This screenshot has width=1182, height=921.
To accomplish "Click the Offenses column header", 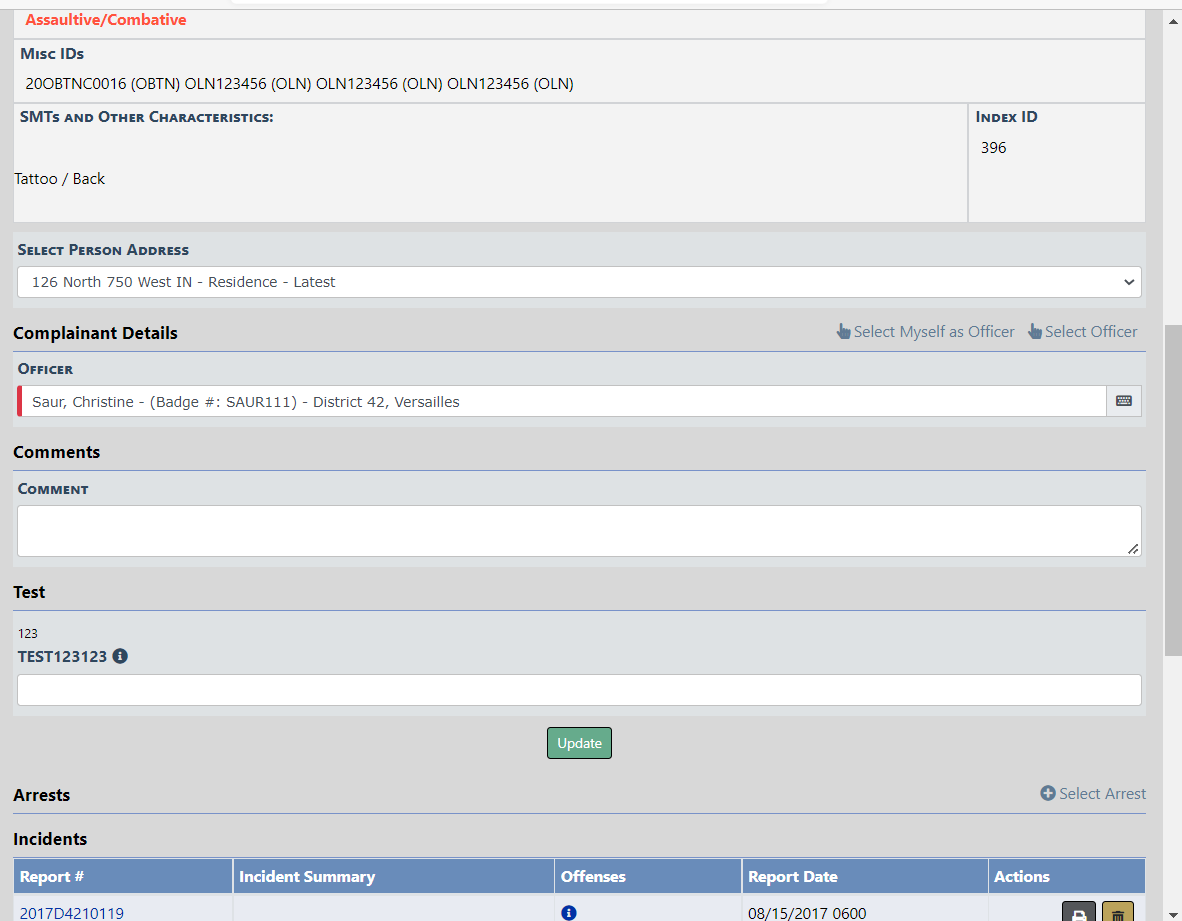I will (x=593, y=877).
